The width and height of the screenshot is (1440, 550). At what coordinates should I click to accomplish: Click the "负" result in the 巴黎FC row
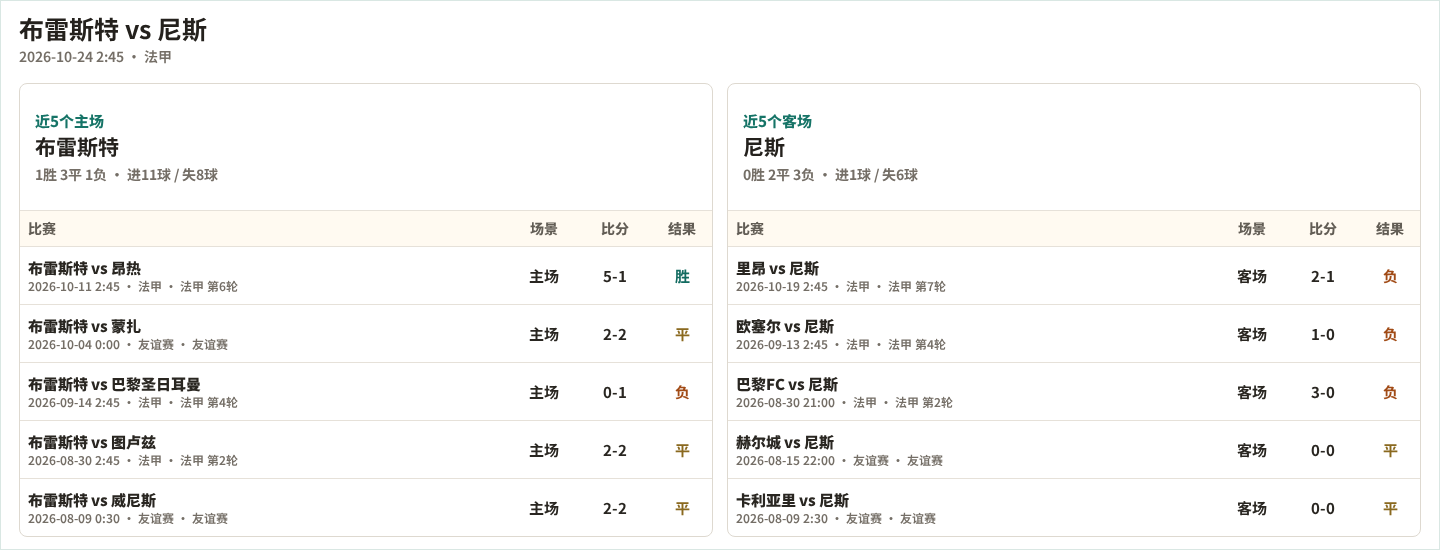(x=1390, y=392)
